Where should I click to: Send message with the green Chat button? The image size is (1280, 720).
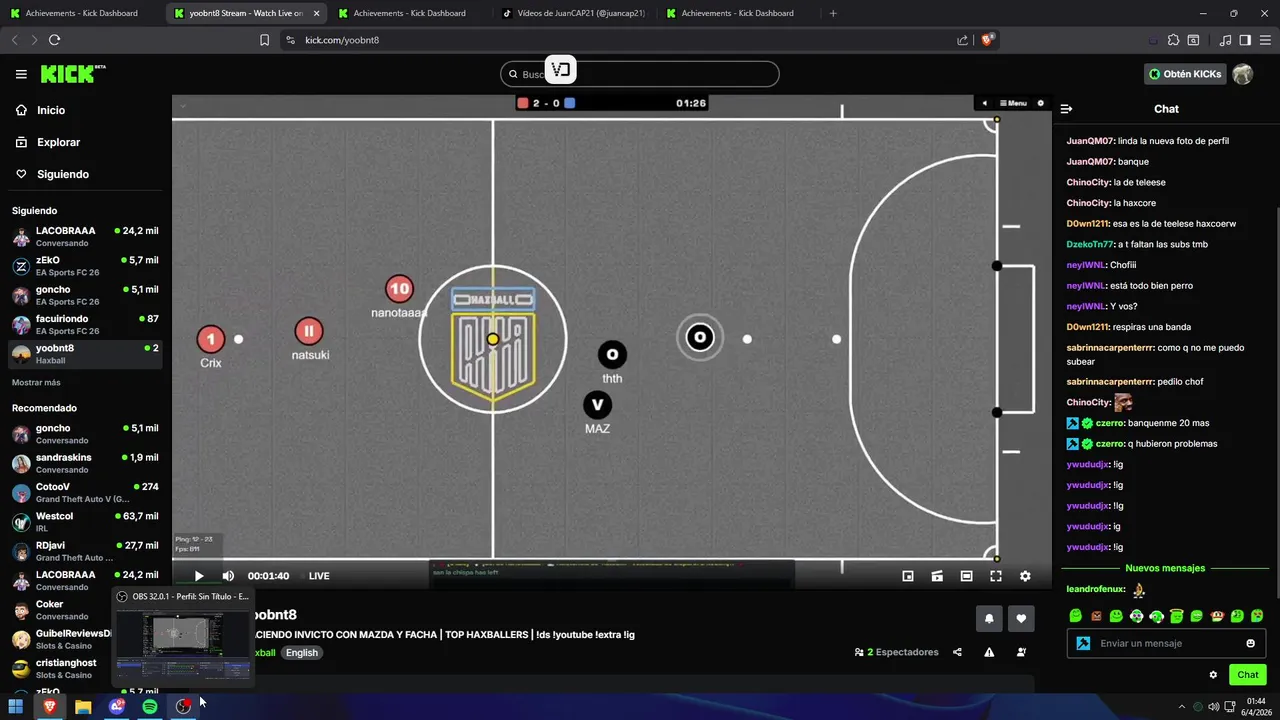click(x=1247, y=675)
